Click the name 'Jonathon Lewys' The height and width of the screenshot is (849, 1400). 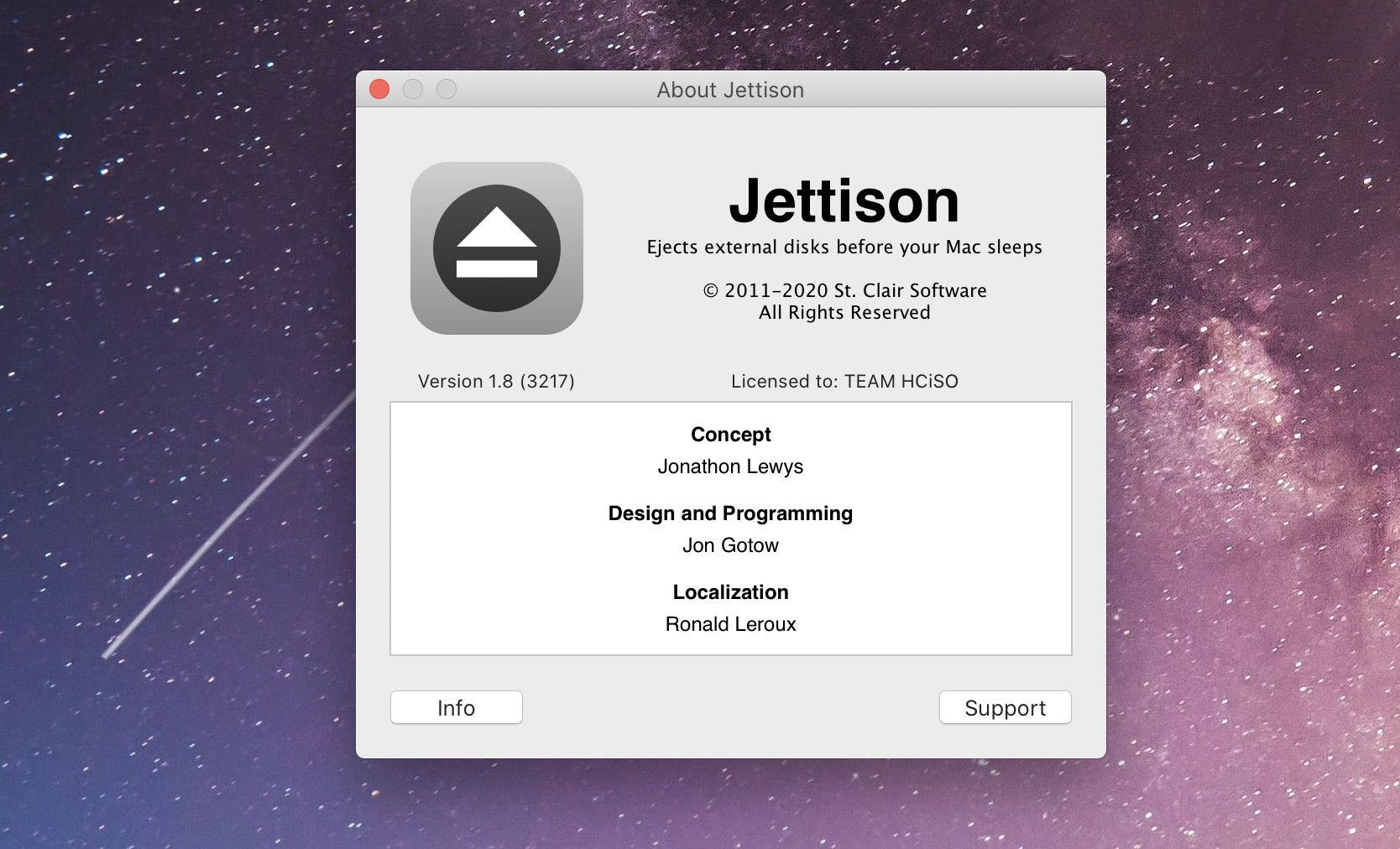(731, 466)
